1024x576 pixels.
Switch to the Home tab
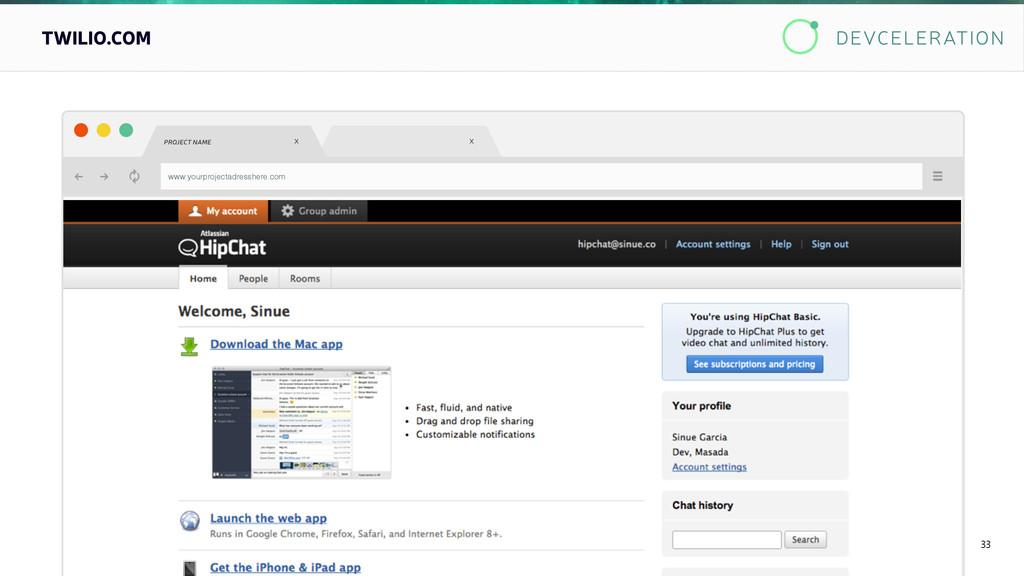(x=203, y=278)
